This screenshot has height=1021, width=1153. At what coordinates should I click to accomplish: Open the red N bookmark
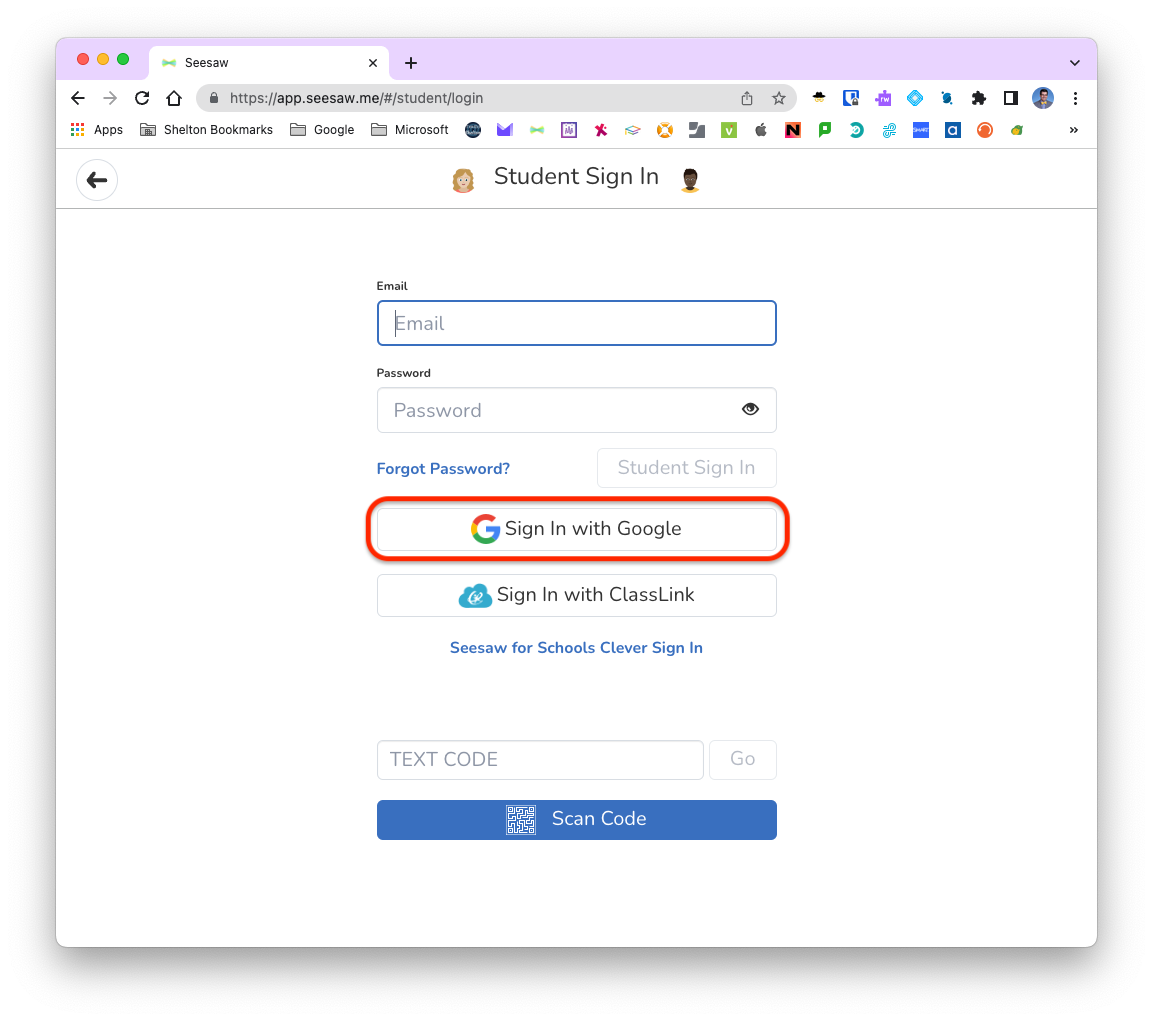tap(793, 130)
